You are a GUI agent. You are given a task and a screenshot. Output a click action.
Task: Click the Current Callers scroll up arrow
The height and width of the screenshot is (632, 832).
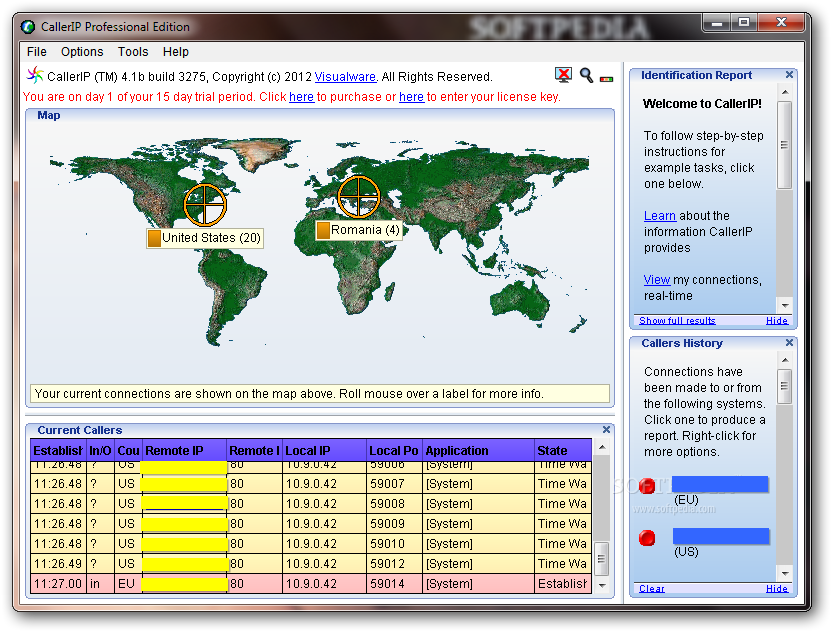(x=602, y=447)
